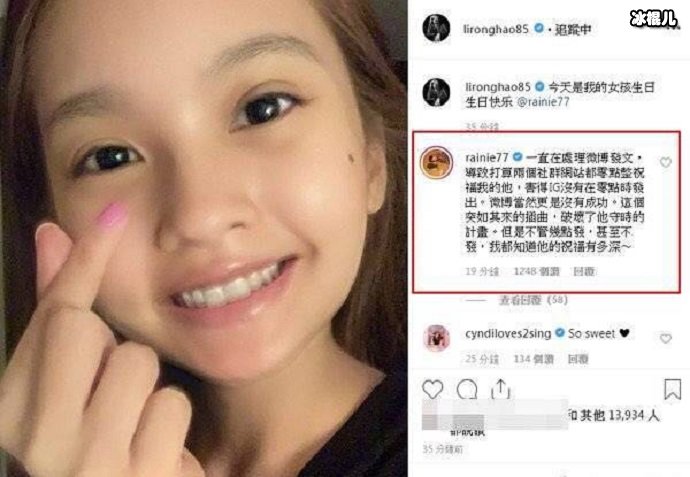
Task: Save post with the bookmark icon
Action: [672, 389]
